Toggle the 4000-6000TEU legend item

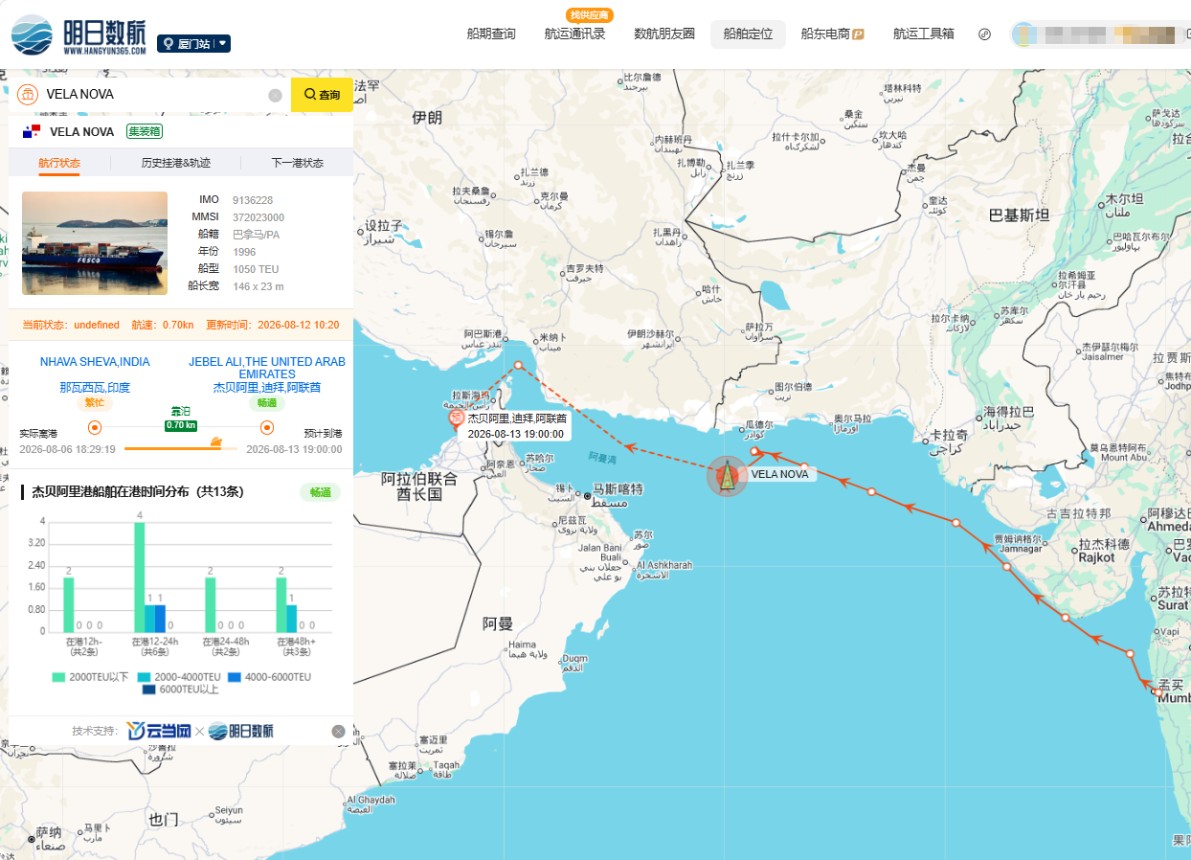pyautogui.click(x=269, y=677)
